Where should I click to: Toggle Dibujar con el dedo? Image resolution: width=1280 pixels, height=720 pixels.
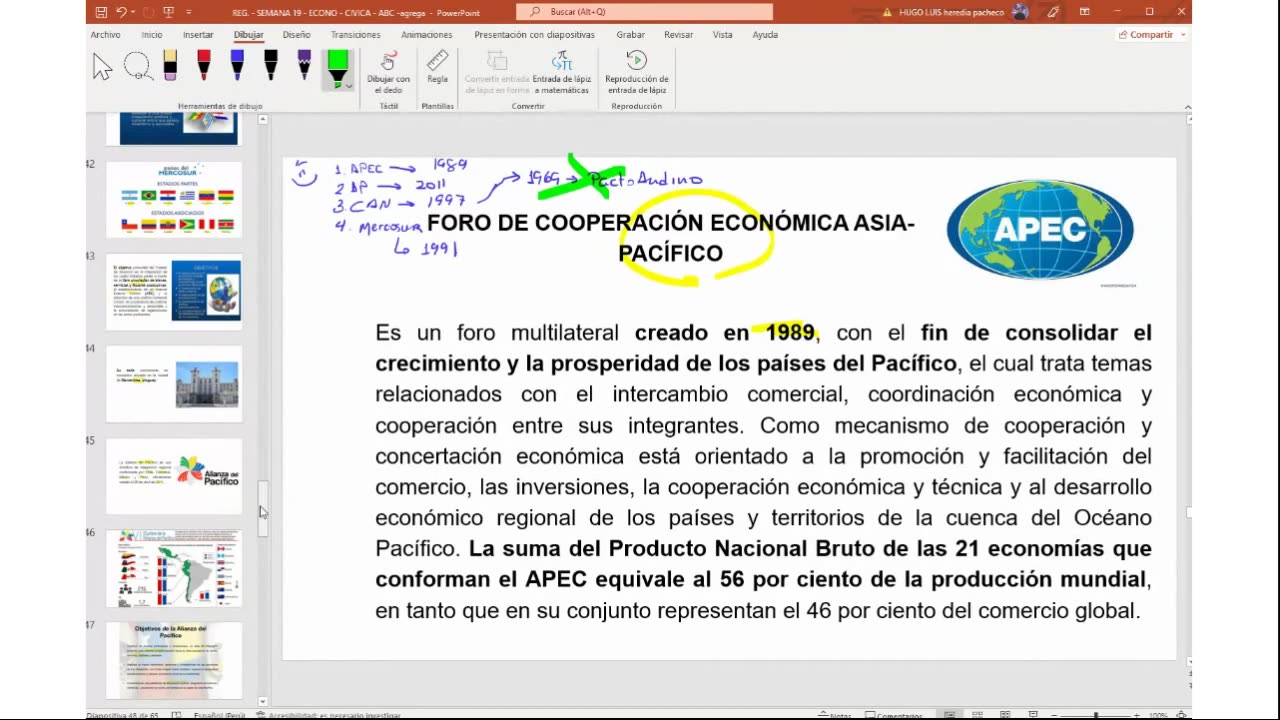coord(388,72)
